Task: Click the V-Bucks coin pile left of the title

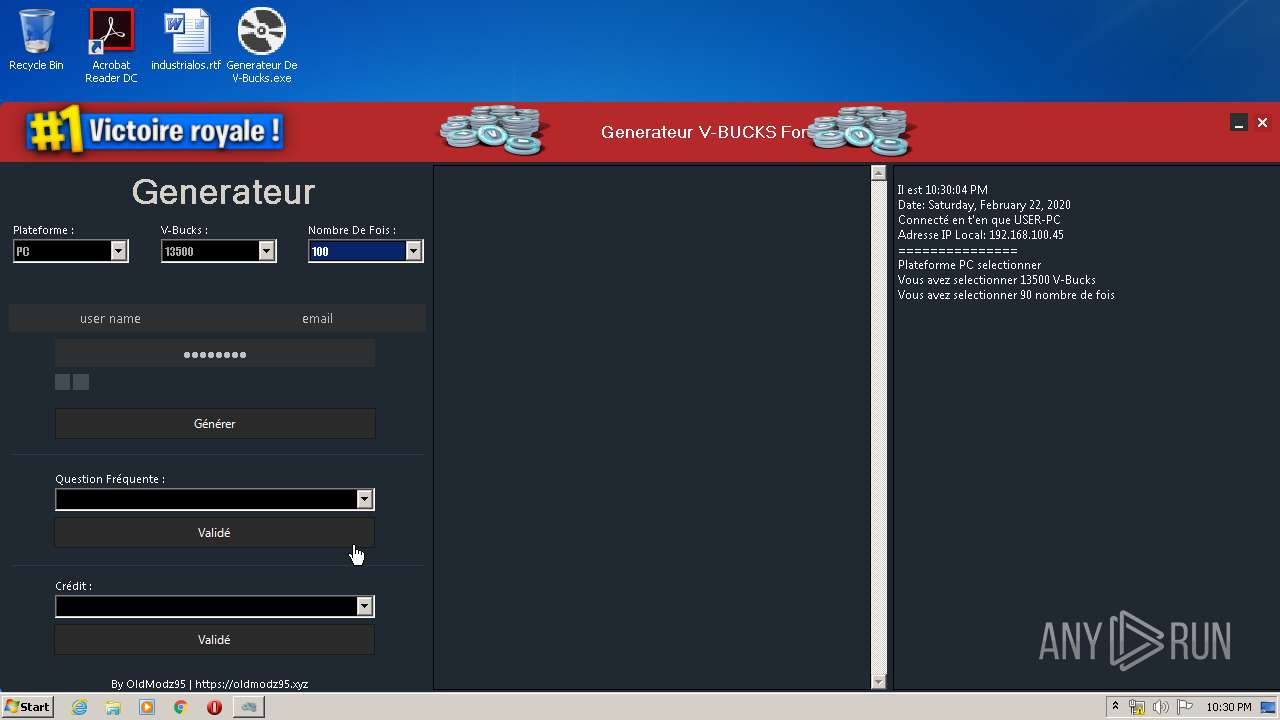Action: tap(494, 130)
